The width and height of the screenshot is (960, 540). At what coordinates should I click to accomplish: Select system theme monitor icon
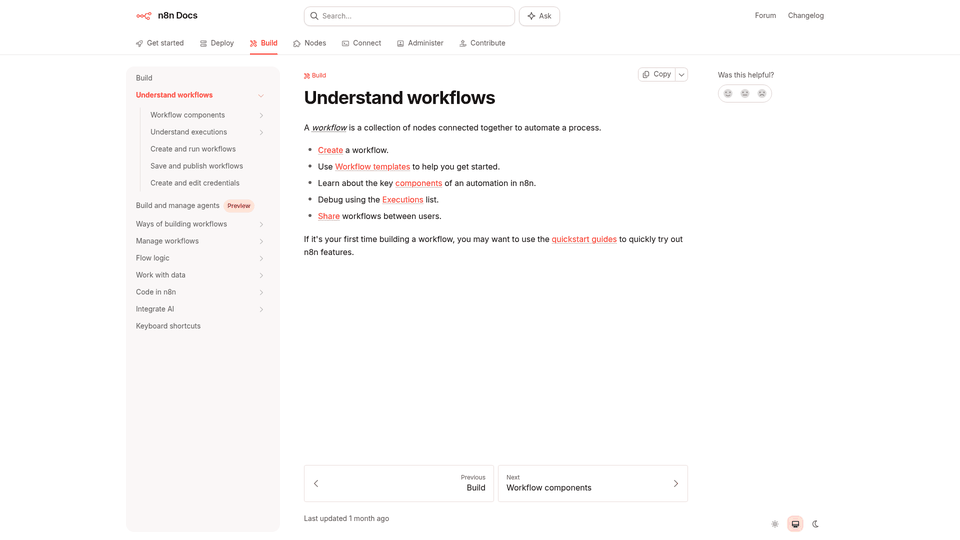tap(795, 524)
